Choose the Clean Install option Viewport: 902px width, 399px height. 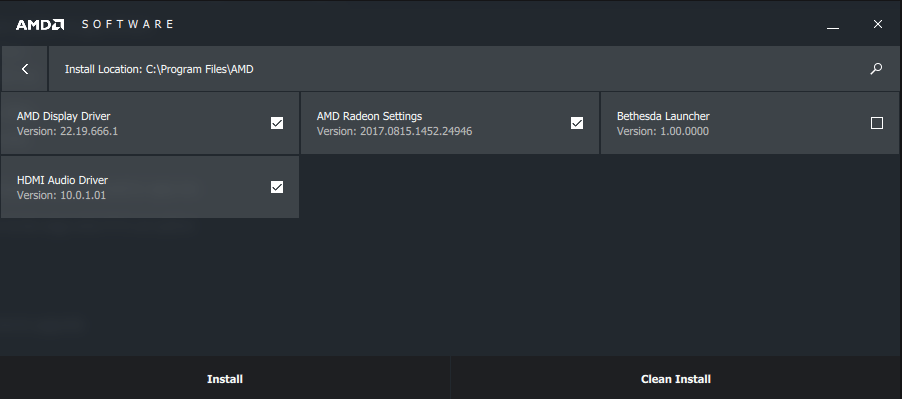676,379
